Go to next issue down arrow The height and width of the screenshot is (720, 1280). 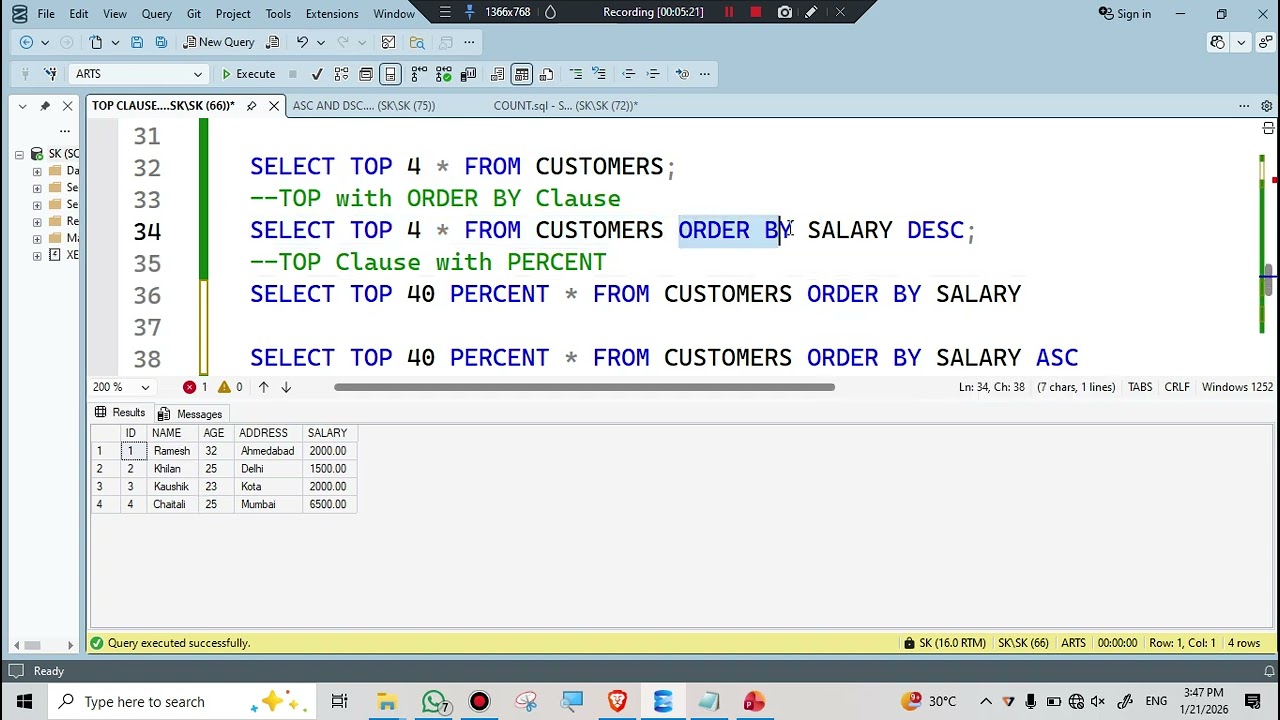[x=286, y=387]
